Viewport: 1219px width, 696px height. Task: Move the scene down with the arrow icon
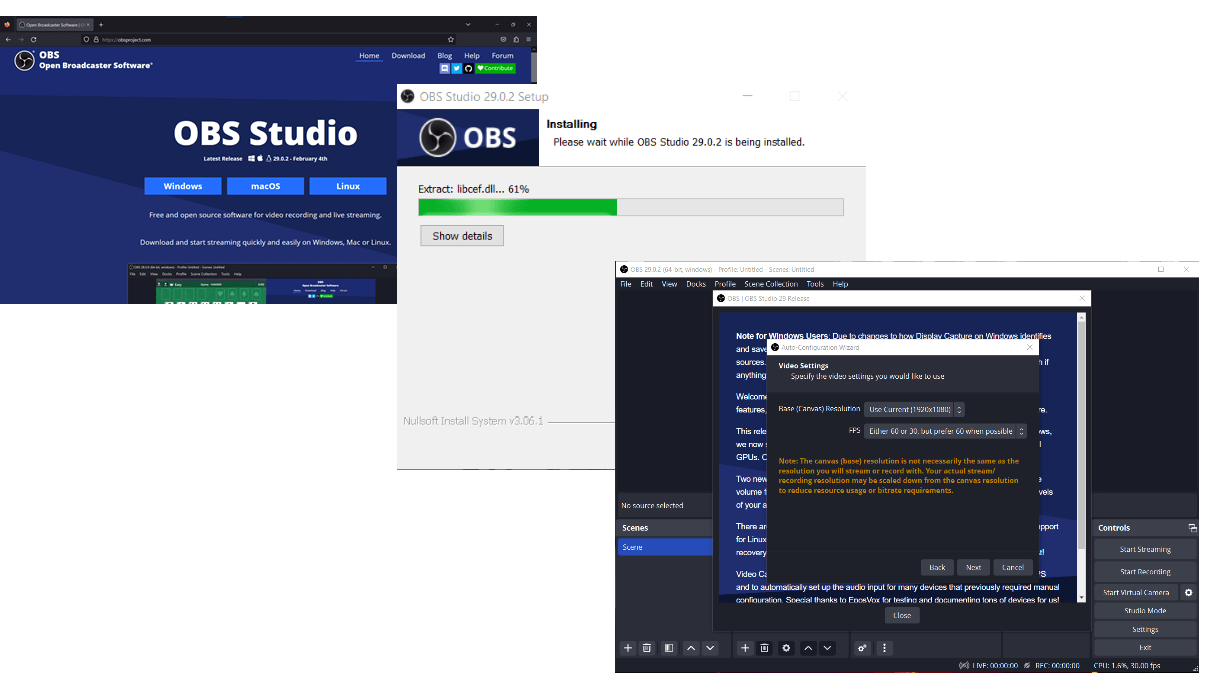710,648
